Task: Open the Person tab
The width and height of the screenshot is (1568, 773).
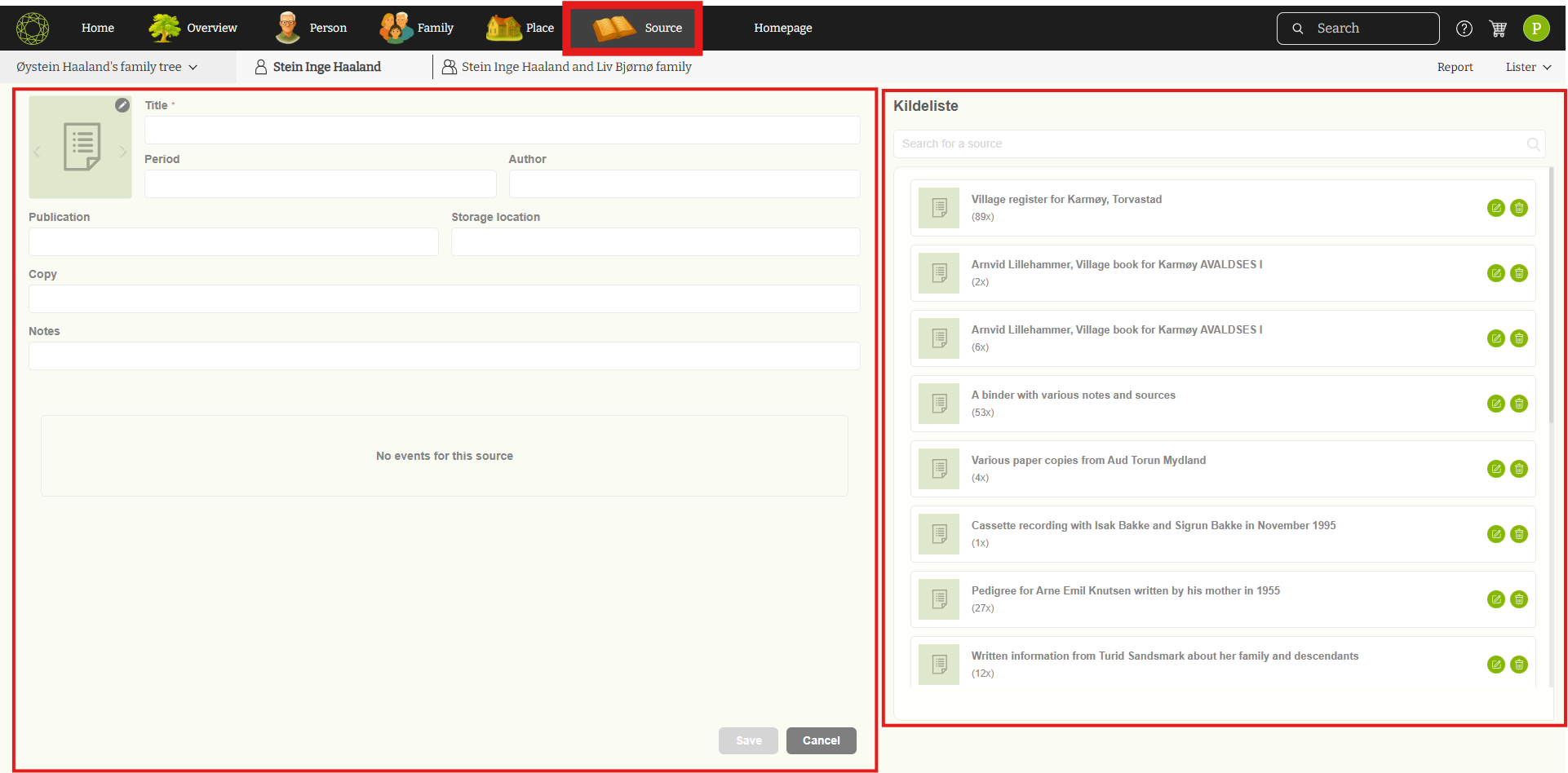Action: pos(312,28)
